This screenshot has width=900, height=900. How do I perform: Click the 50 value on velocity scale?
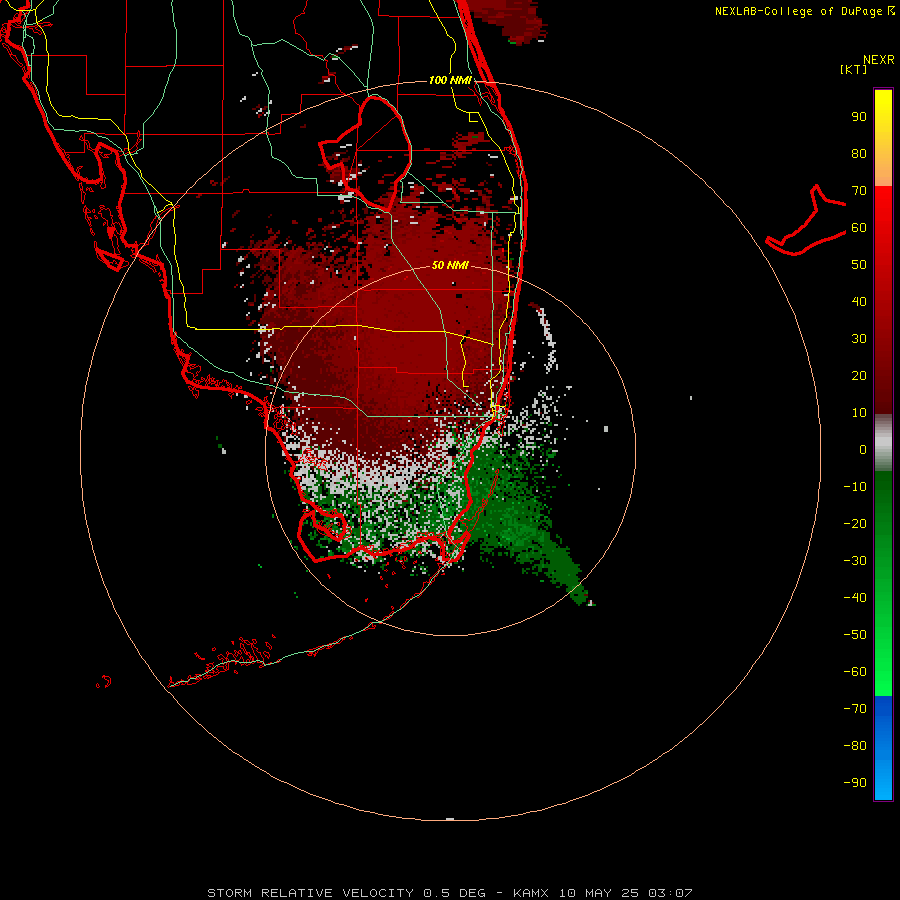pyautogui.click(x=859, y=265)
